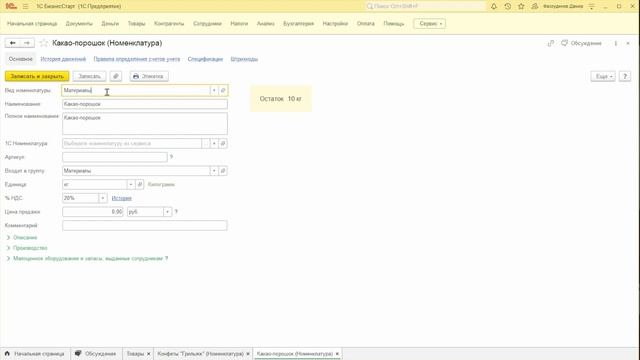Select the Основное tab
This screenshot has height=360, width=640.
(20, 59)
